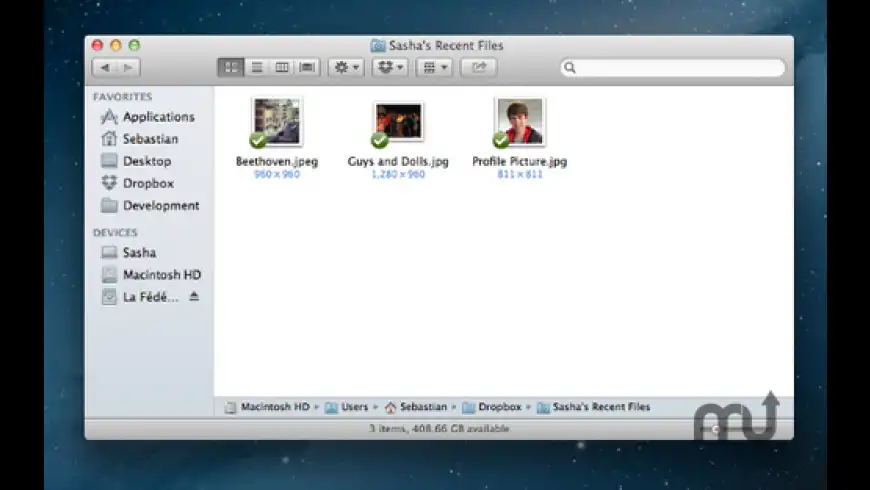Open Applications in the sidebar
The image size is (870, 490).
click(158, 117)
